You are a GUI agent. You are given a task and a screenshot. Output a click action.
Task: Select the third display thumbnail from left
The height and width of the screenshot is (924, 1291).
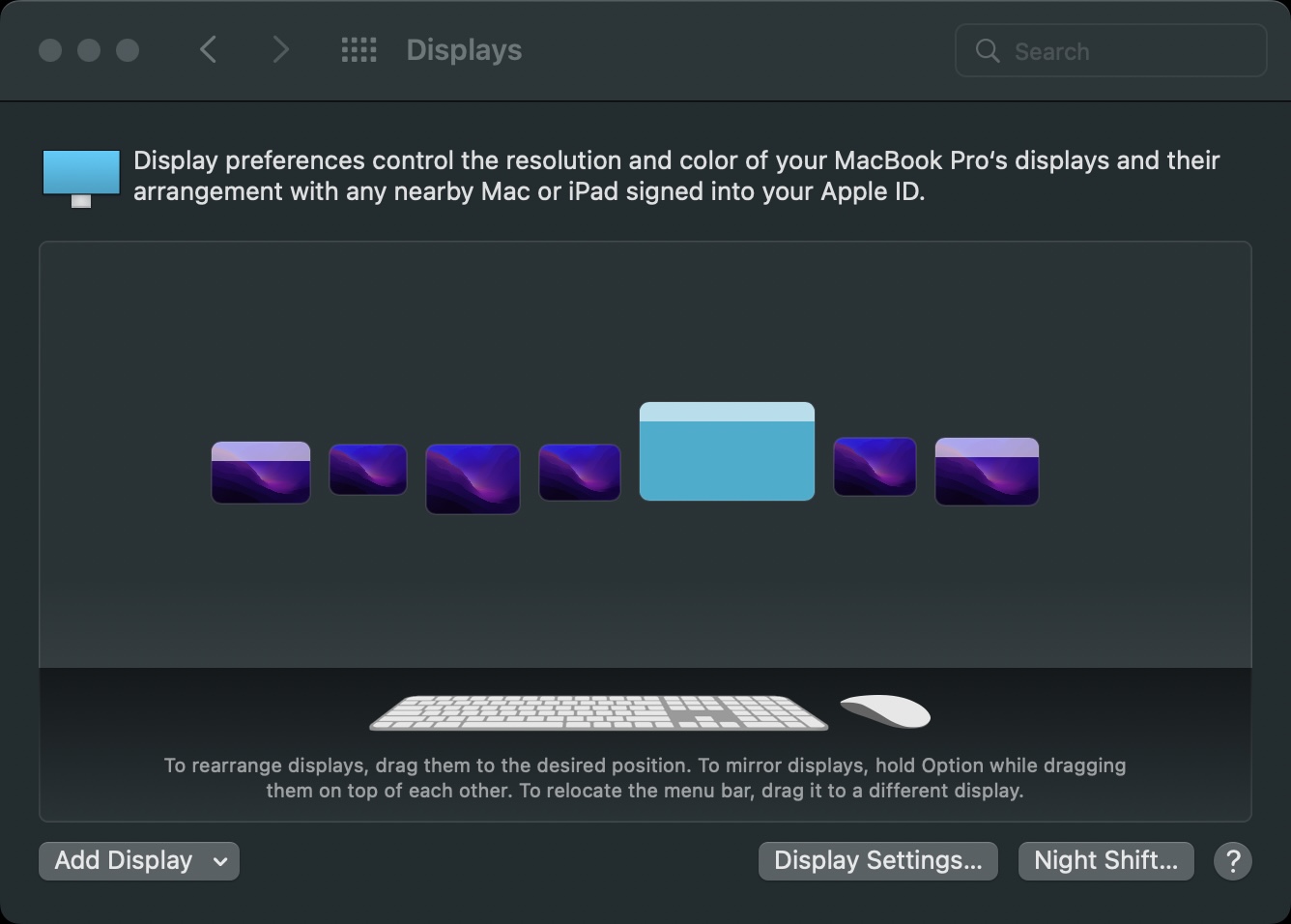(x=473, y=478)
